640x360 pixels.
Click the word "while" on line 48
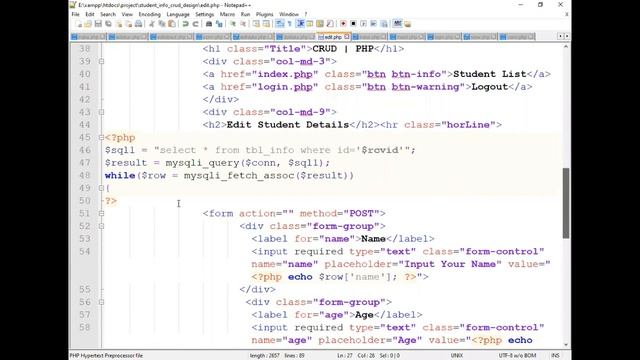(120, 176)
